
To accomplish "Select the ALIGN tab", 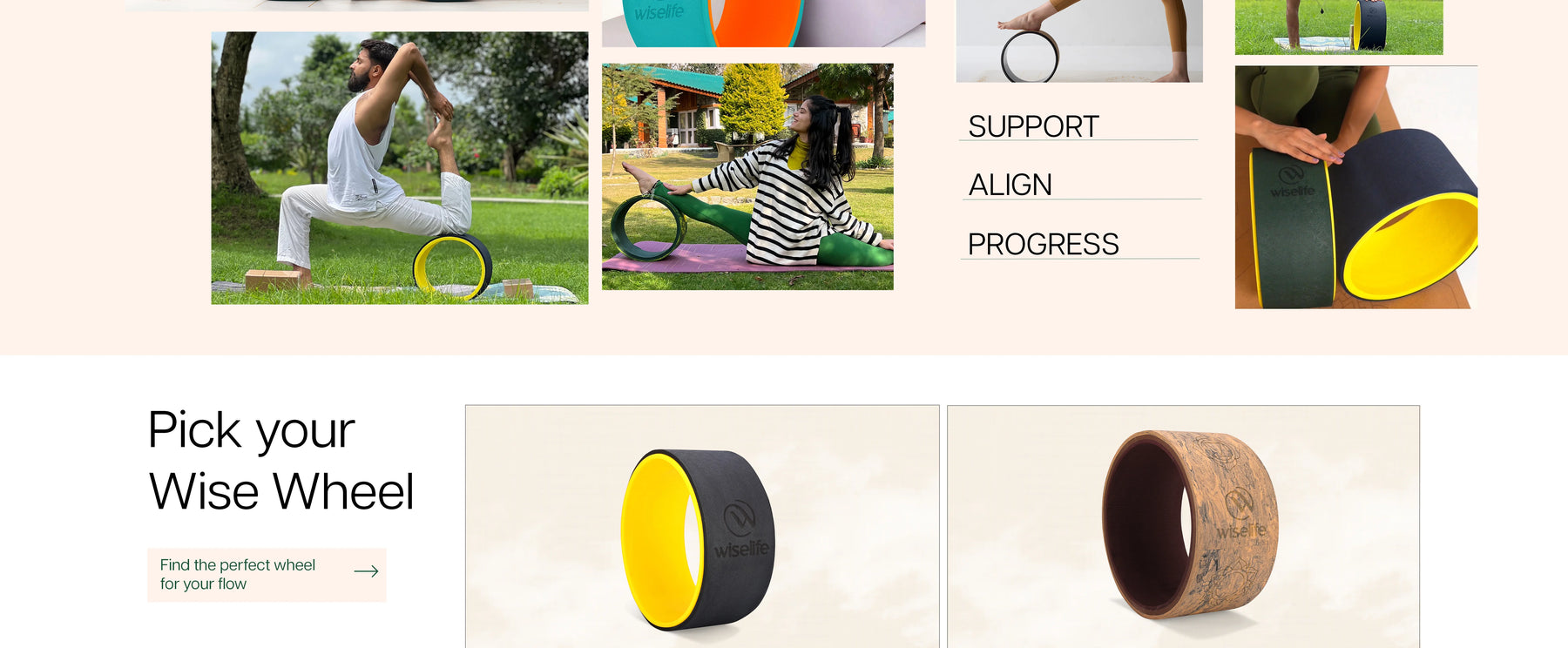I will (x=1010, y=185).
